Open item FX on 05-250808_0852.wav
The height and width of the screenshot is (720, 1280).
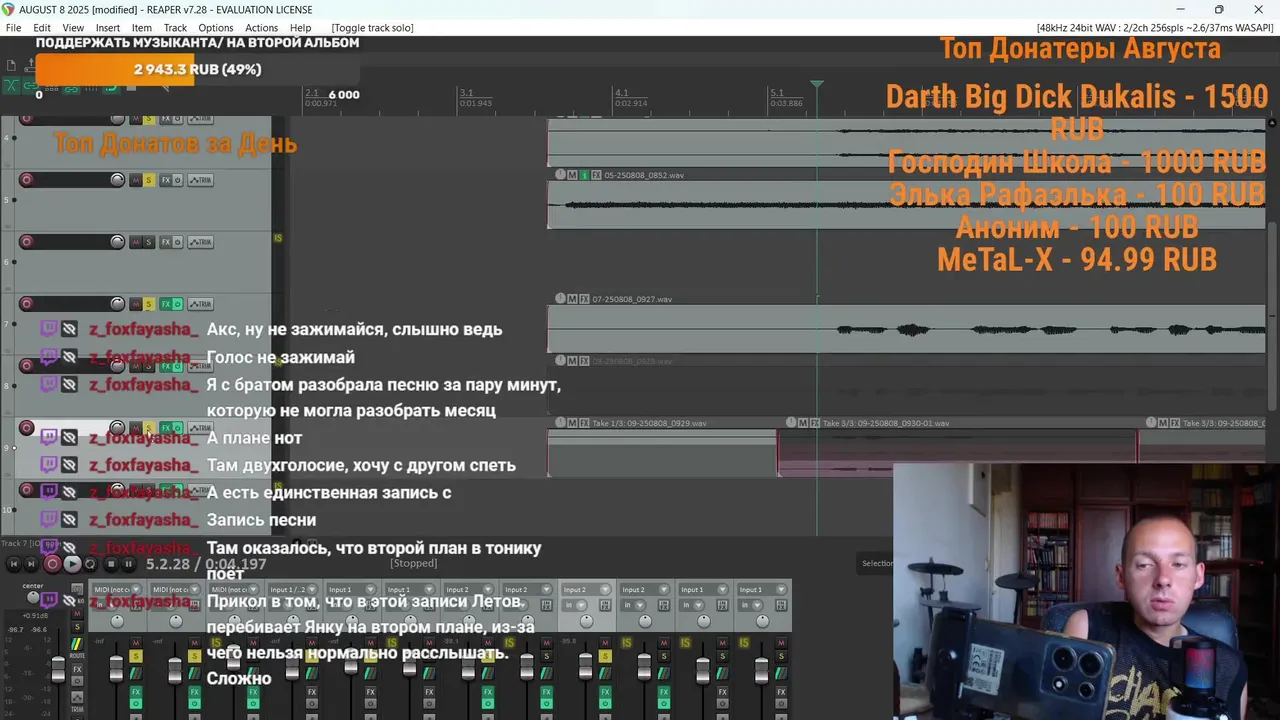[x=596, y=175]
